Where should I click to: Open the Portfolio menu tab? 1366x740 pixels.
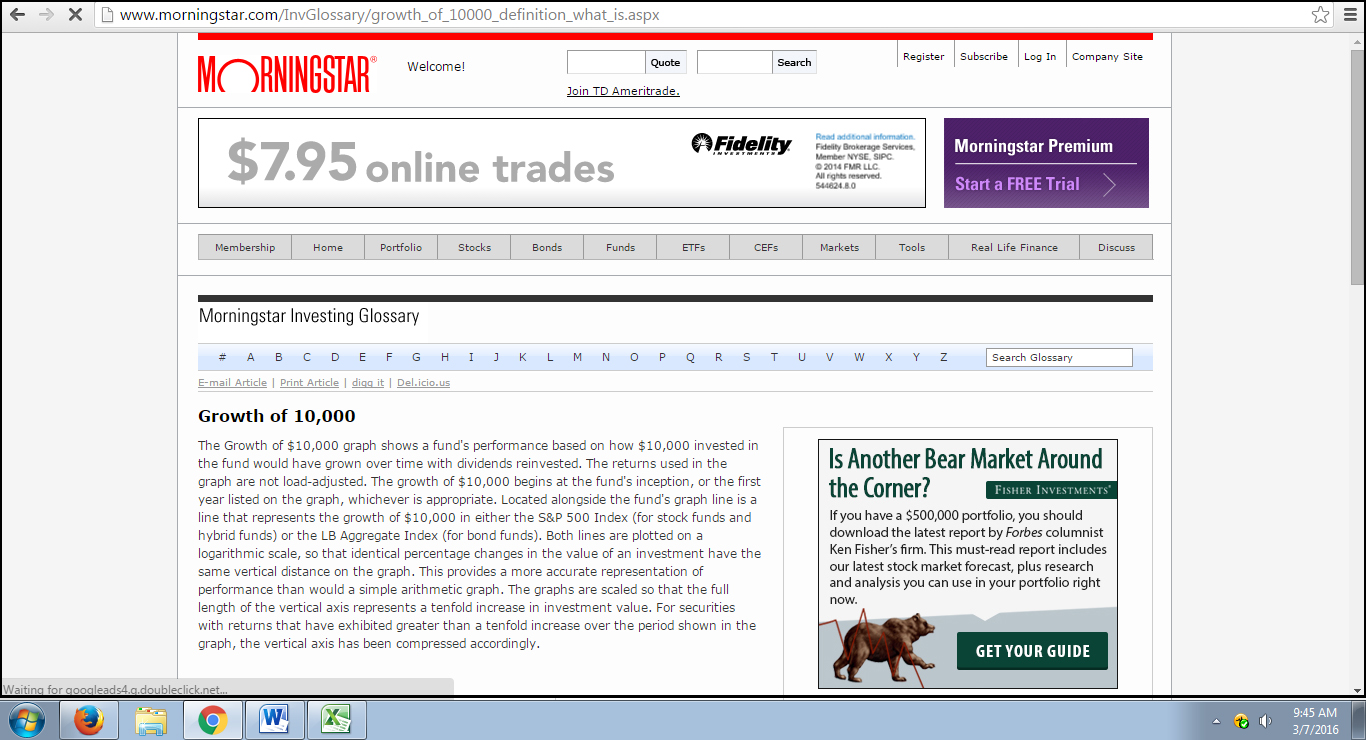401,247
